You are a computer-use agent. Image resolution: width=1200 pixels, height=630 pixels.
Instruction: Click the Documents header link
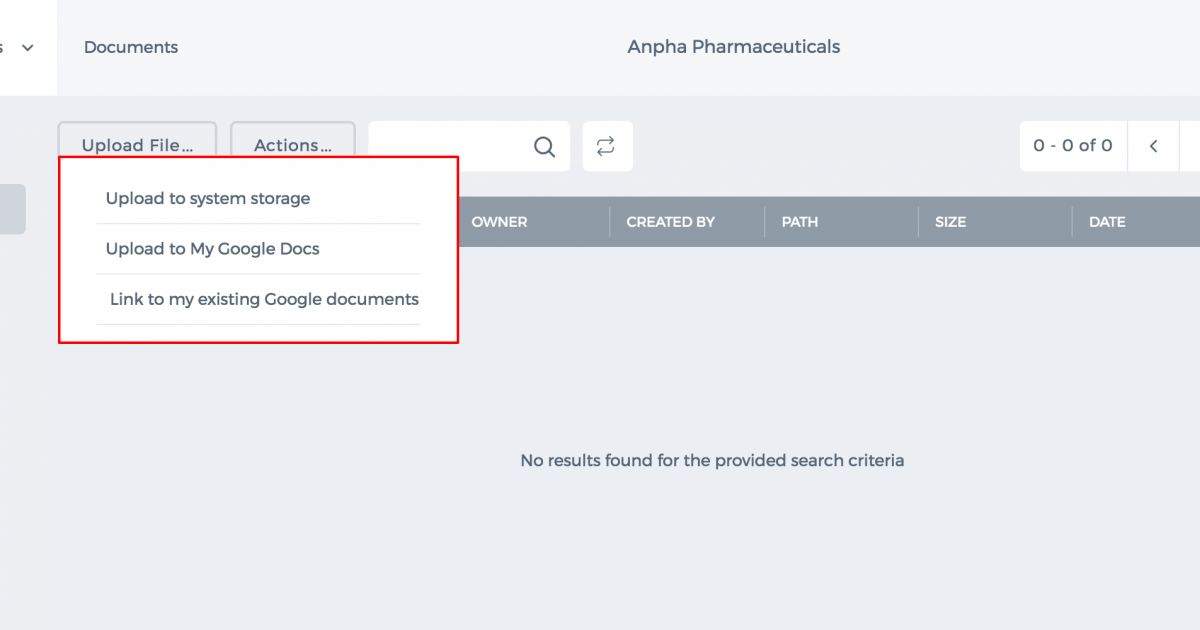(131, 47)
